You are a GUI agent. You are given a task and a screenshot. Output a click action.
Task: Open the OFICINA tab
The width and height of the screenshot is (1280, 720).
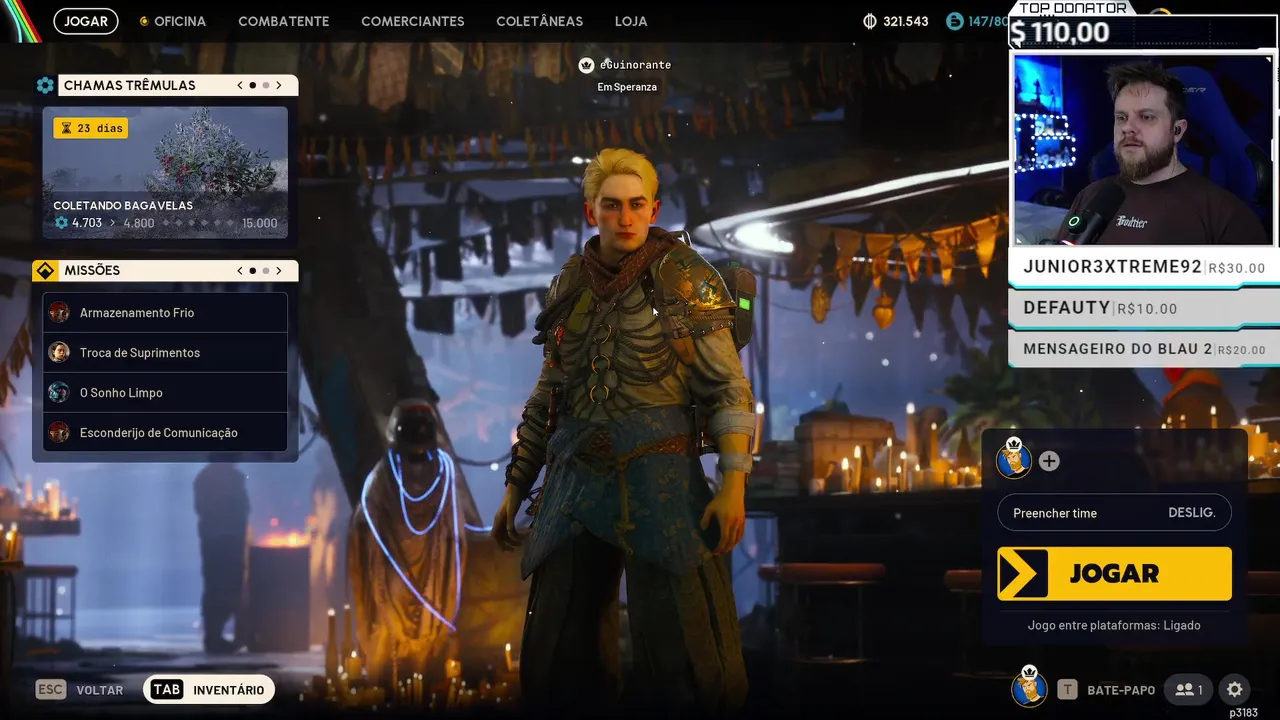click(172, 21)
